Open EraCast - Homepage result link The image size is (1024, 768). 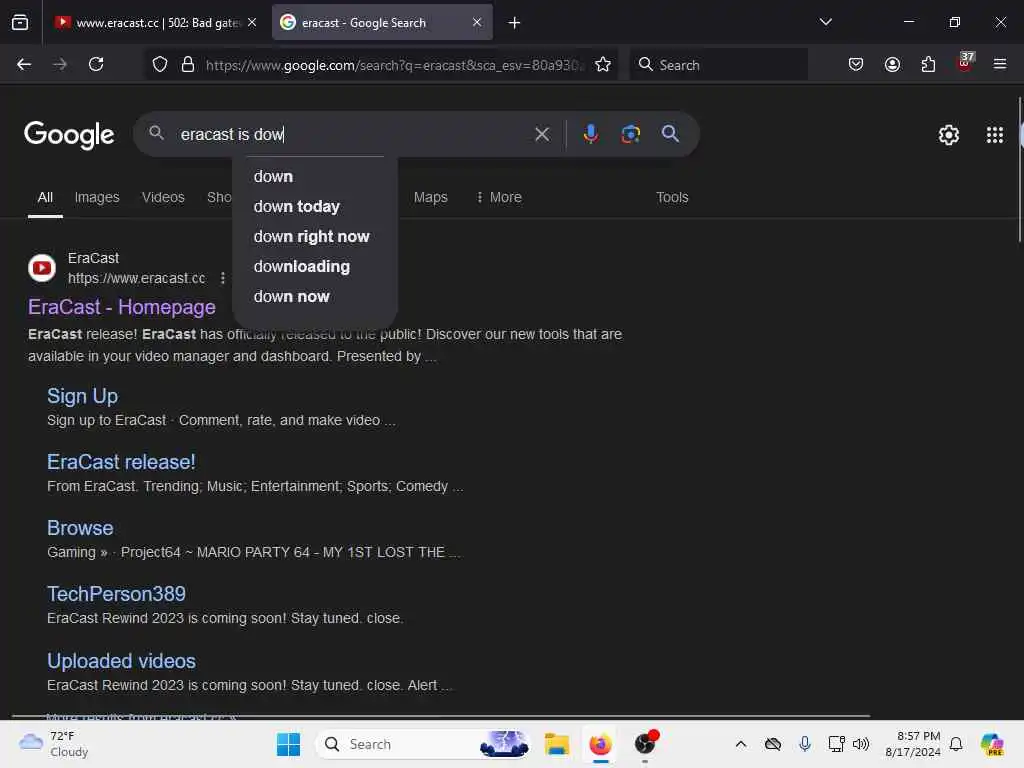(121, 307)
